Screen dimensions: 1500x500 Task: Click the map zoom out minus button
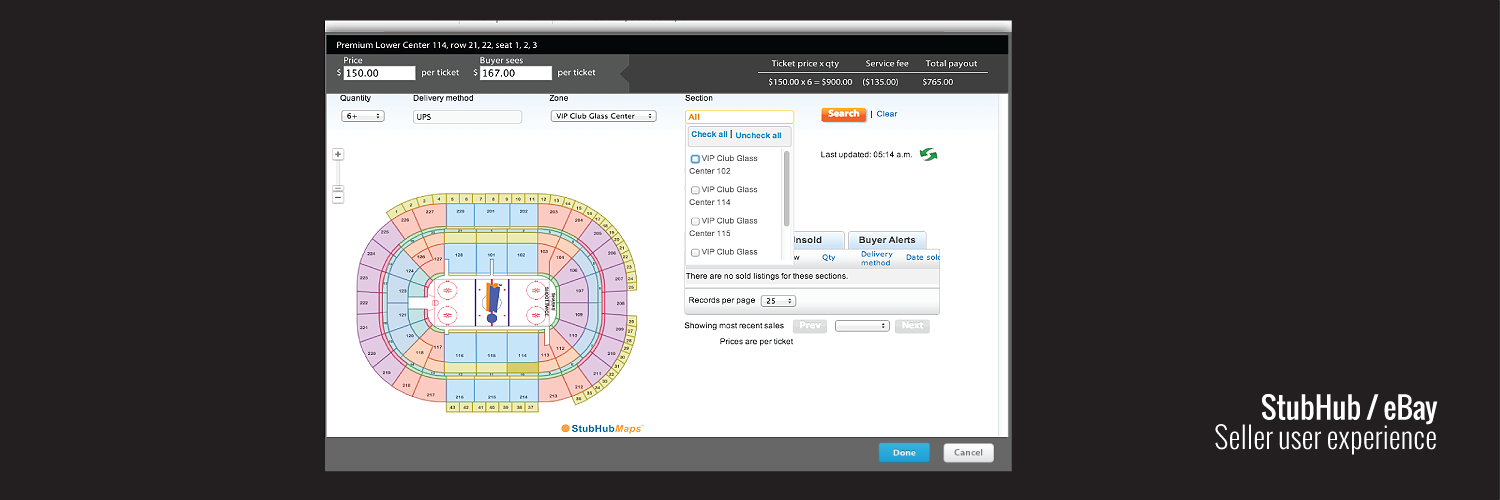click(x=338, y=197)
